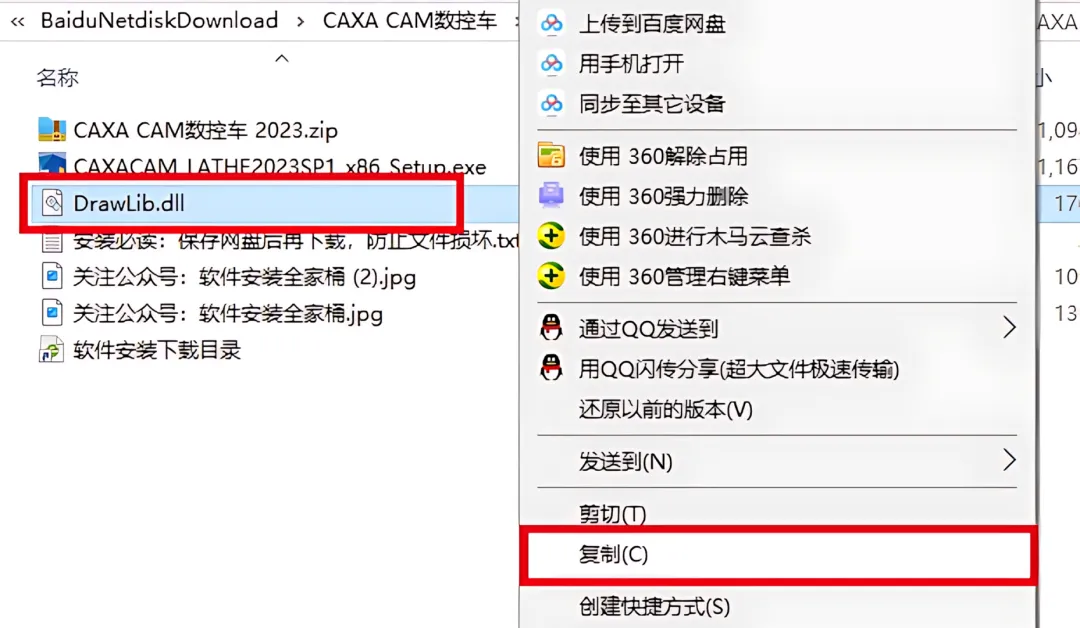Click the 360解除占用 folder icon
The width and height of the screenshot is (1080, 628).
[551, 156]
